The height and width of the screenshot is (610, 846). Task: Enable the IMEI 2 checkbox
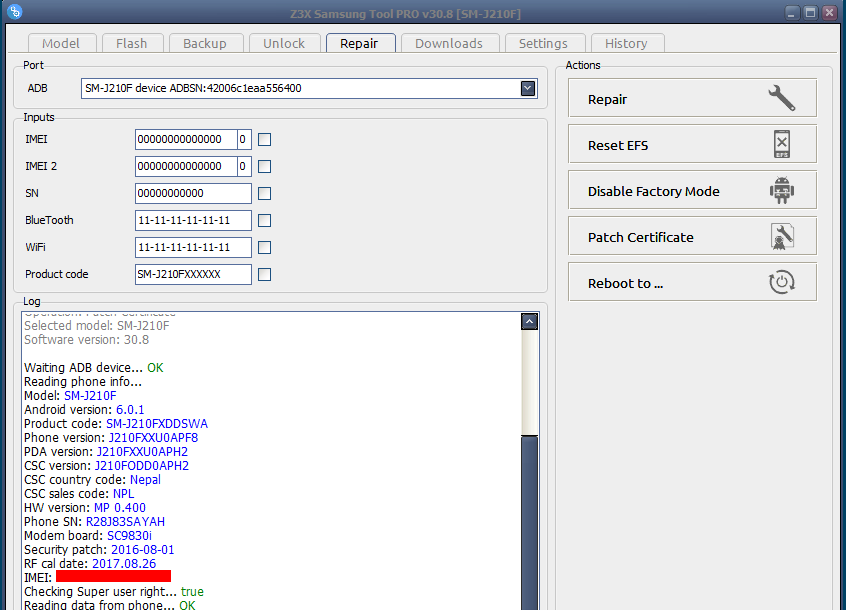click(264, 167)
